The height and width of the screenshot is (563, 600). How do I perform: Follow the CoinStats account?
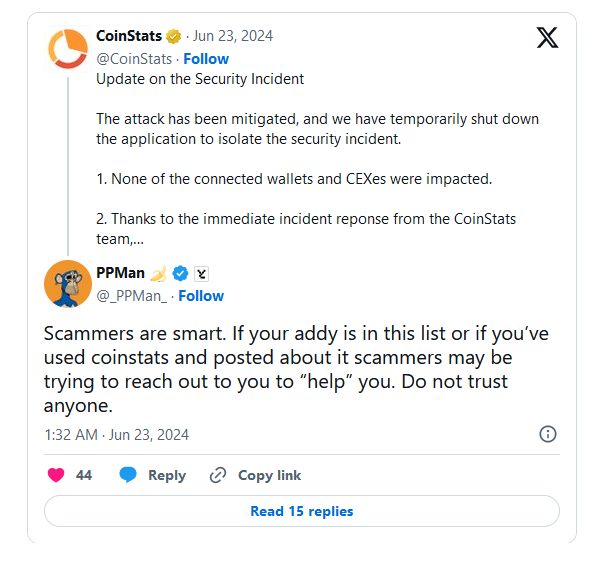tap(206, 59)
